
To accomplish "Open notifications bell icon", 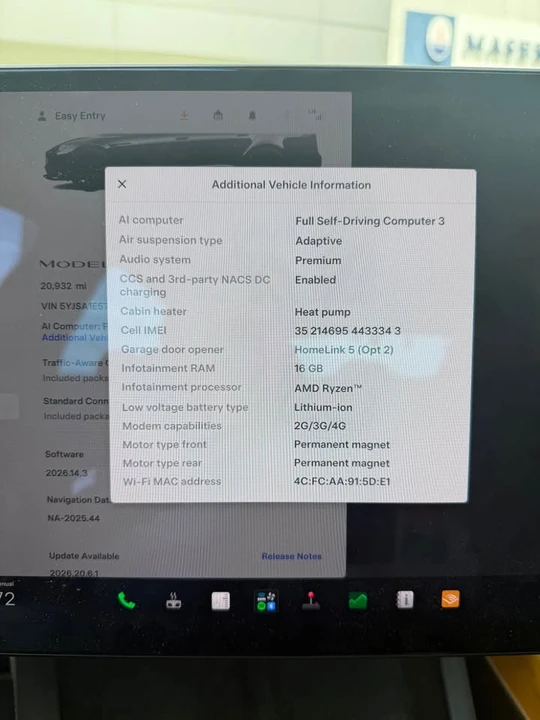I will pos(252,116).
